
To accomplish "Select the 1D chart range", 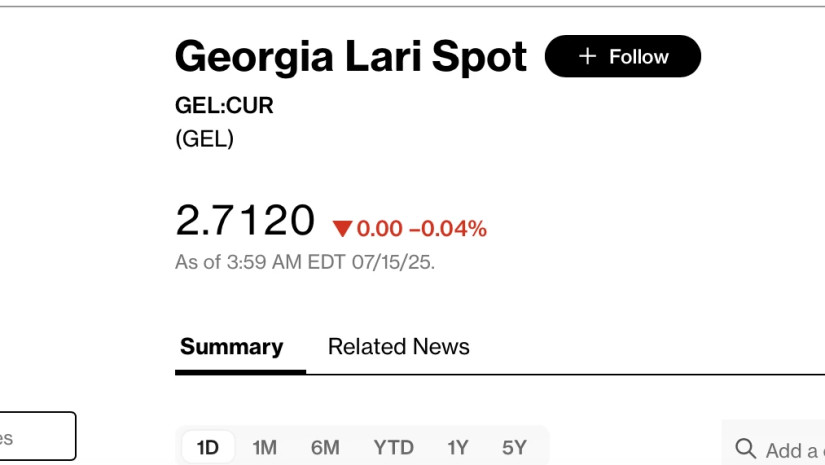I will click(x=207, y=448).
